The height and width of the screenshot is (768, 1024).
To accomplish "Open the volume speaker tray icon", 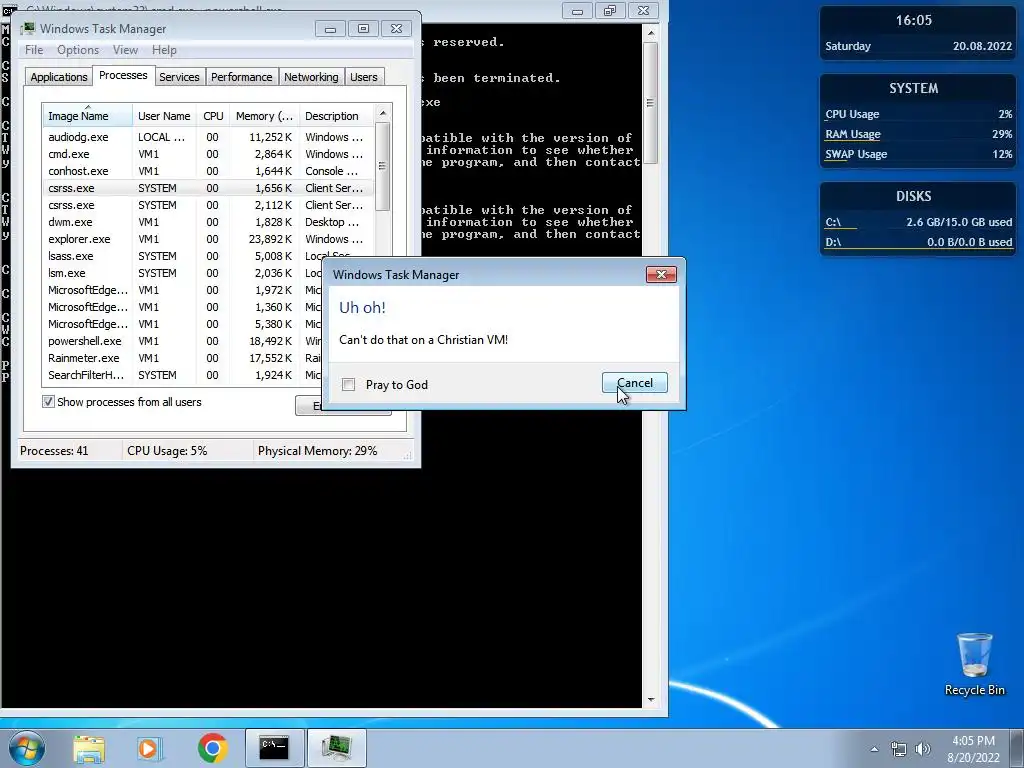I will click(x=922, y=749).
